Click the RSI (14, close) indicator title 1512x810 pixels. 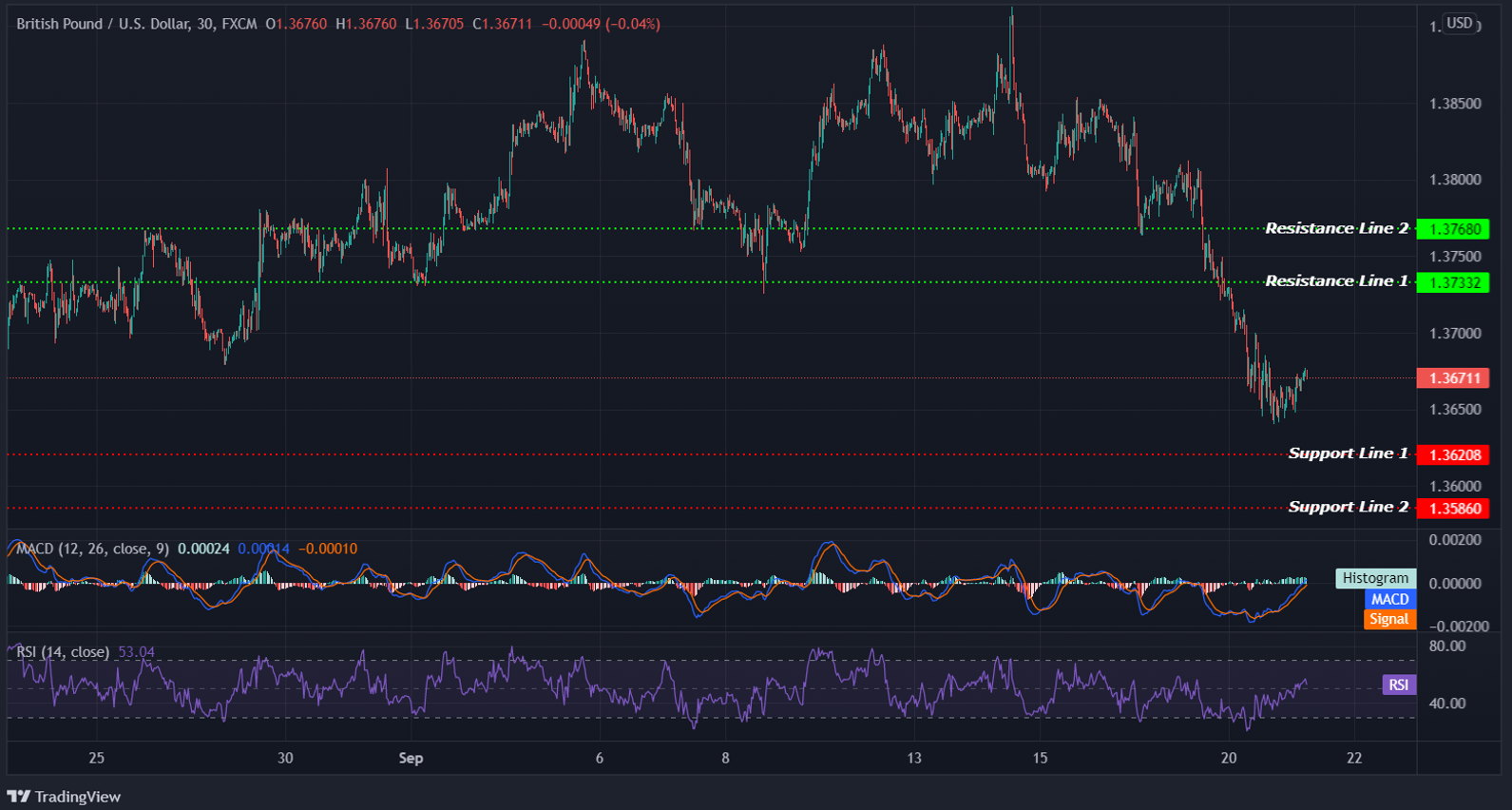pyautogui.click(x=63, y=652)
